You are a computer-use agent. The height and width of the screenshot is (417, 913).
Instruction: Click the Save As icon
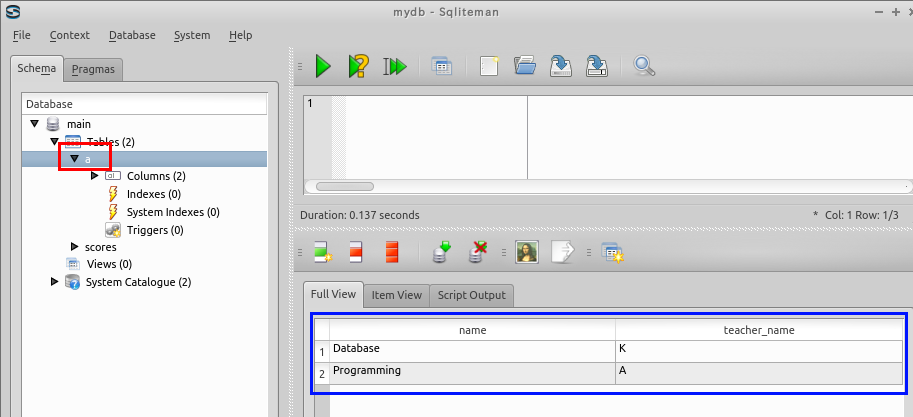click(597, 66)
